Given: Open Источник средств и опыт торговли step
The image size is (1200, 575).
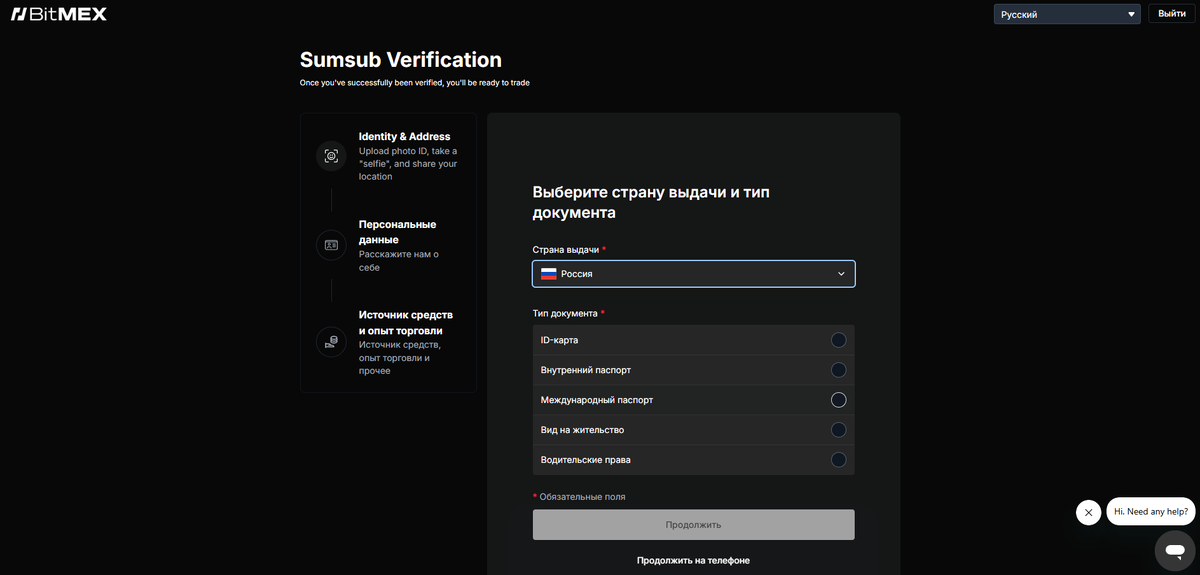Looking at the screenshot, I should point(388,342).
